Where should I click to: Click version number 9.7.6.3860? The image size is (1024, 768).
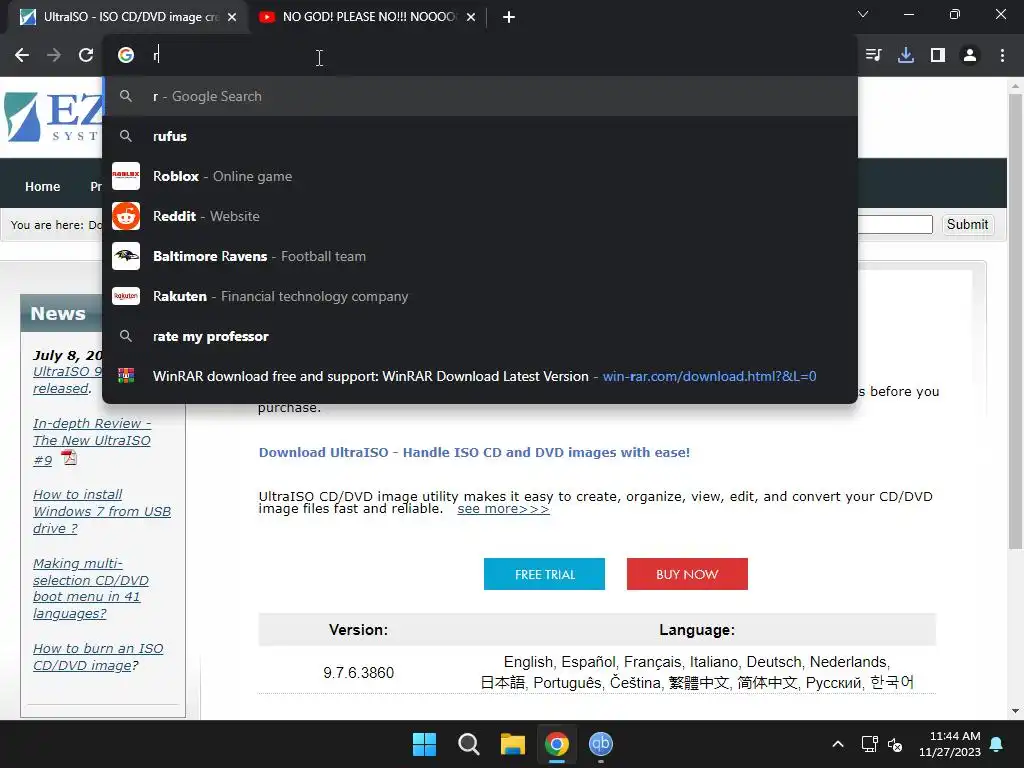359,673
